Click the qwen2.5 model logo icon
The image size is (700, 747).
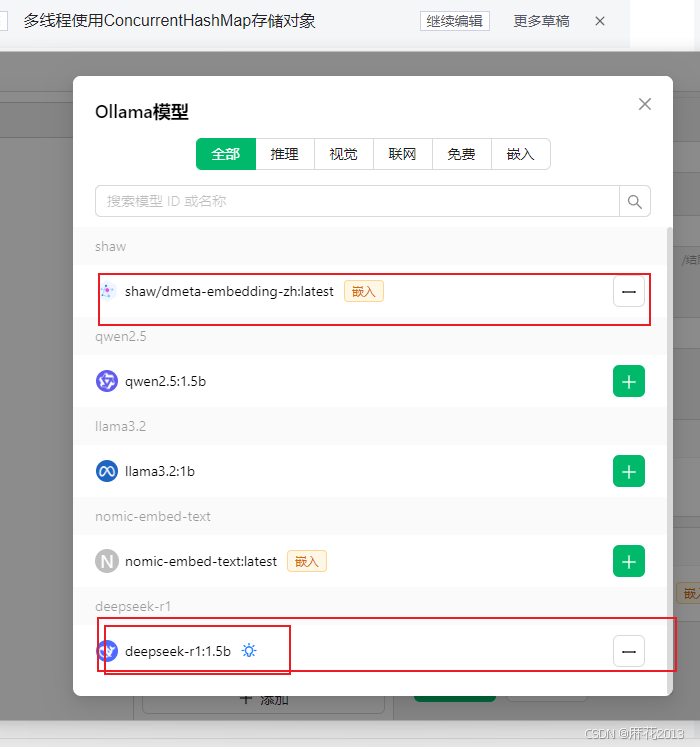(x=107, y=381)
